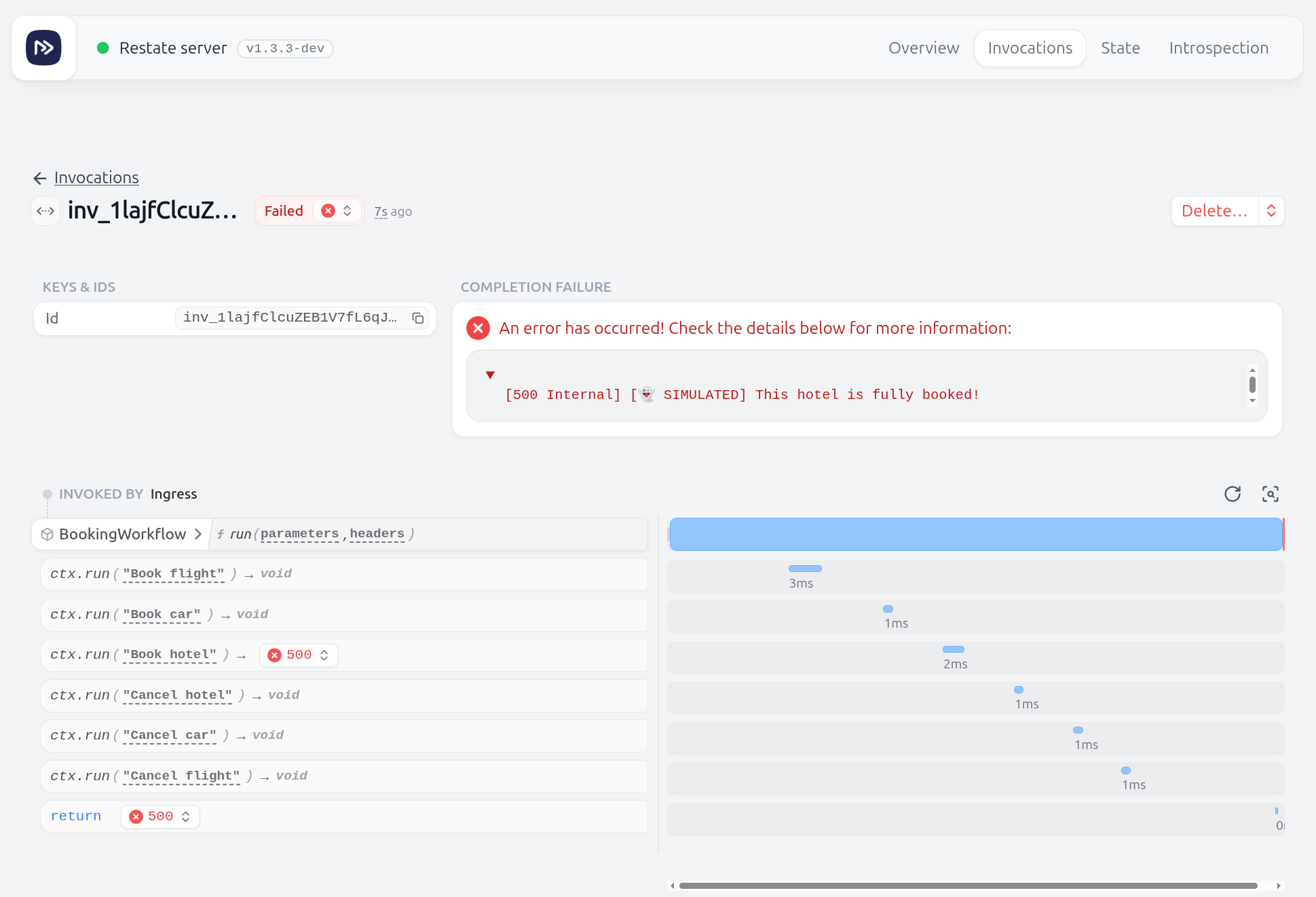The height and width of the screenshot is (897, 1316).
Task: Click the 7s timestamp link
Action: (x=381, y=211)
